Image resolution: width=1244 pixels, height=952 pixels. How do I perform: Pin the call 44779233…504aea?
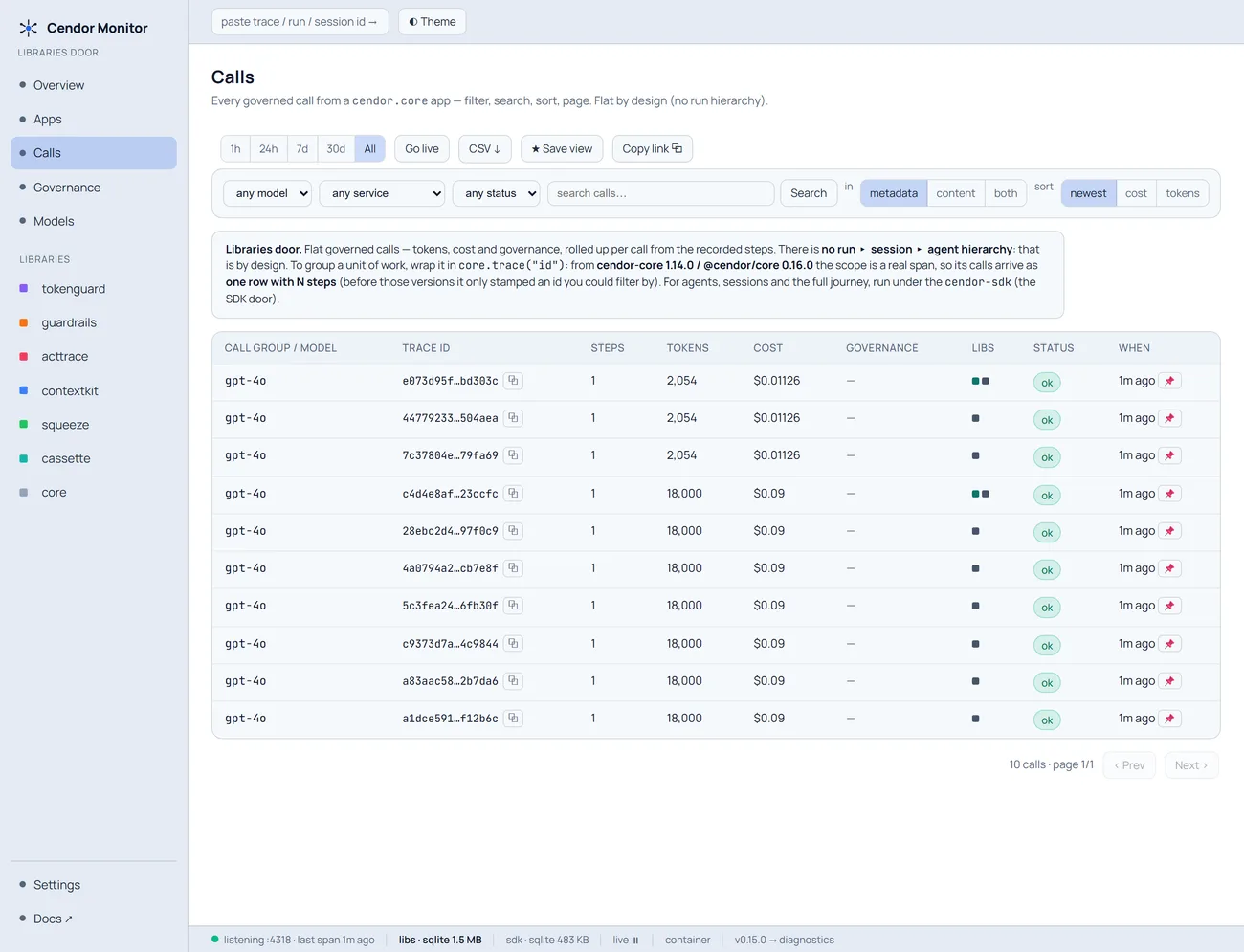pyautogui.click(x=1169, y=418)
